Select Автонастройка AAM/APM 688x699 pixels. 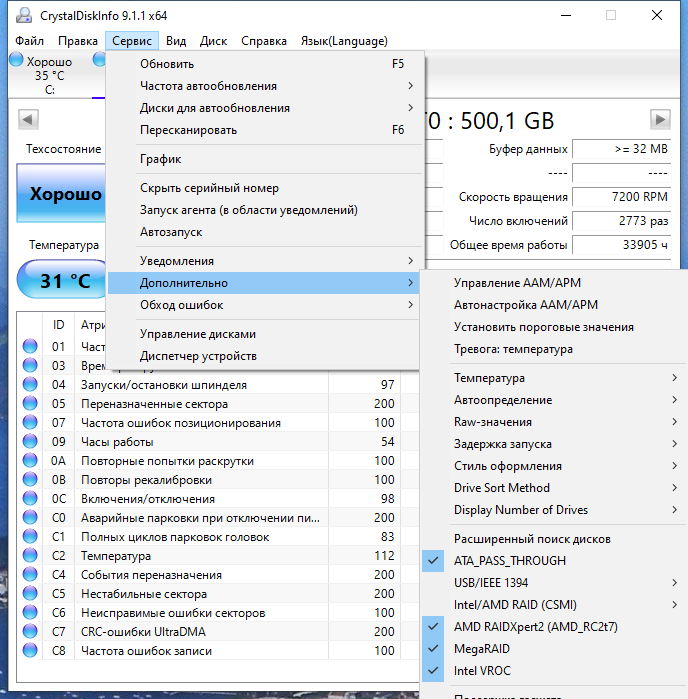(553, 305)
